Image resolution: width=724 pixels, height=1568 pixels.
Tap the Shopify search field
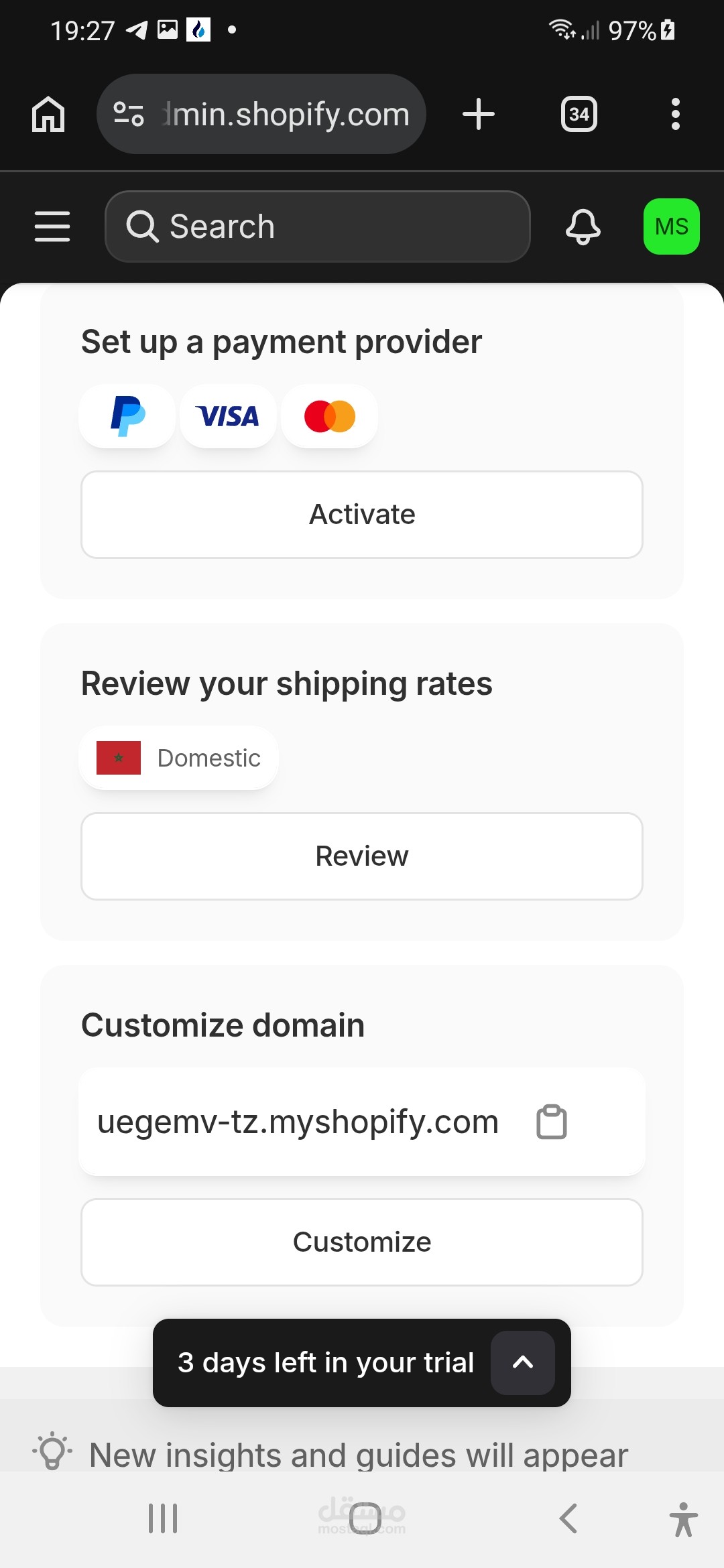click(x=318, y=226)
